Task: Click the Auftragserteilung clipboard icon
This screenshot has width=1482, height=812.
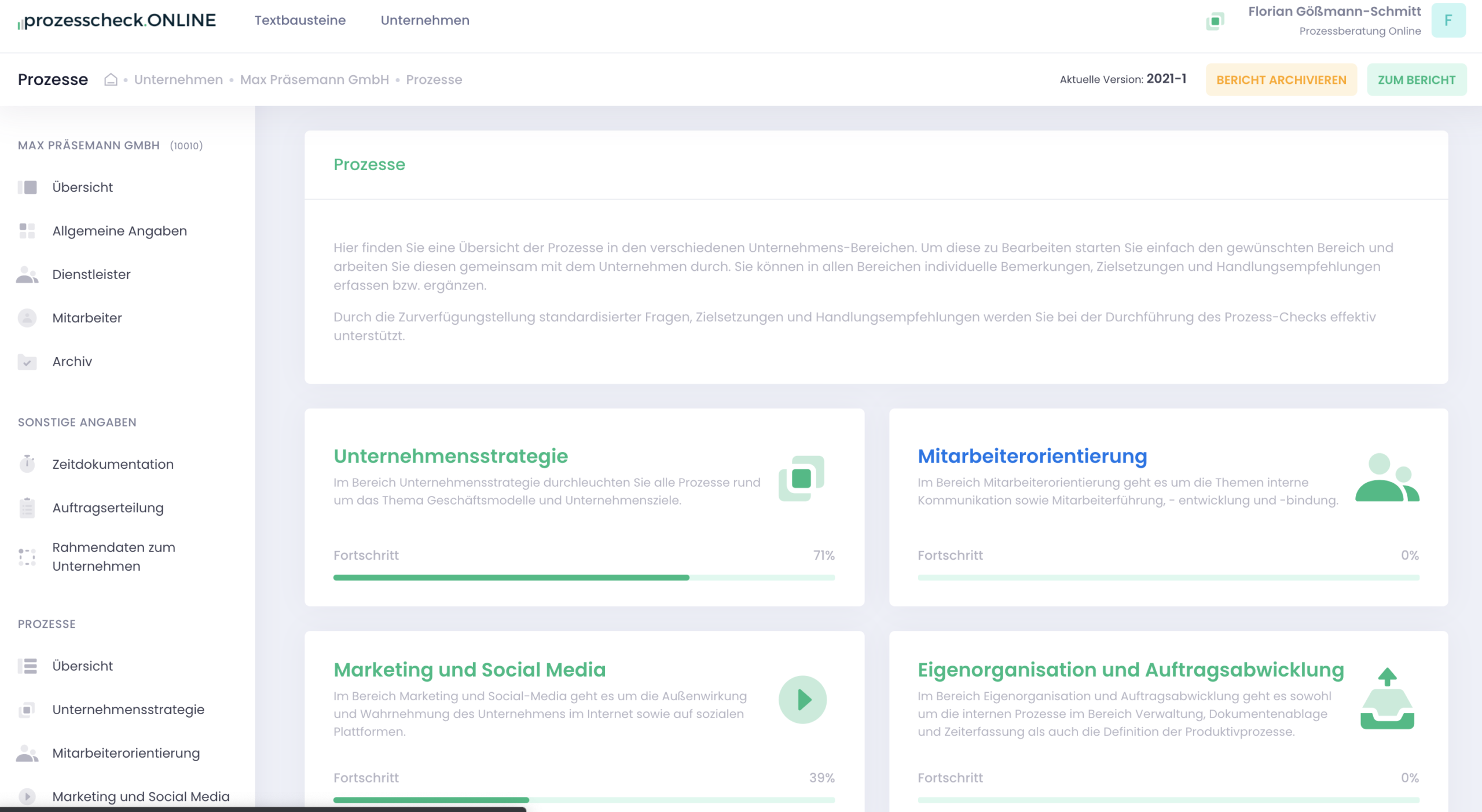Action: pos(27,508)
